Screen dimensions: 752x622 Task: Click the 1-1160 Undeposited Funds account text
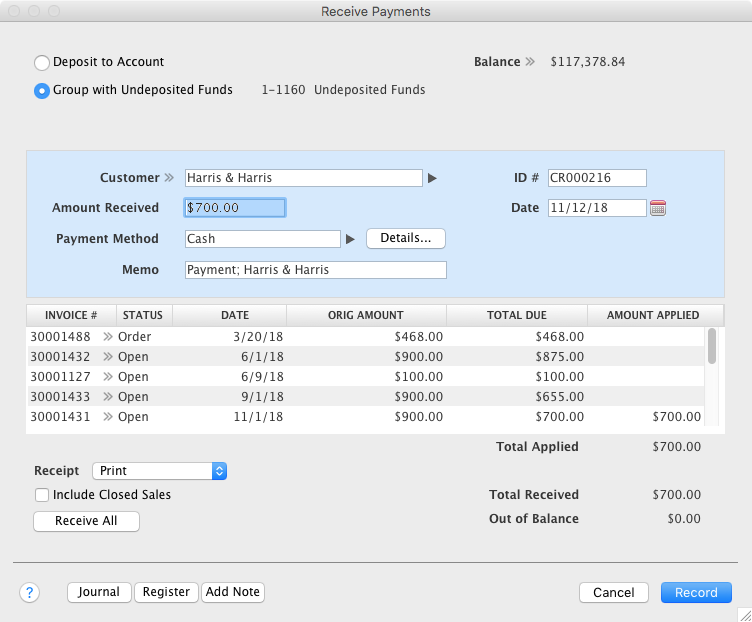click(343, 90)
